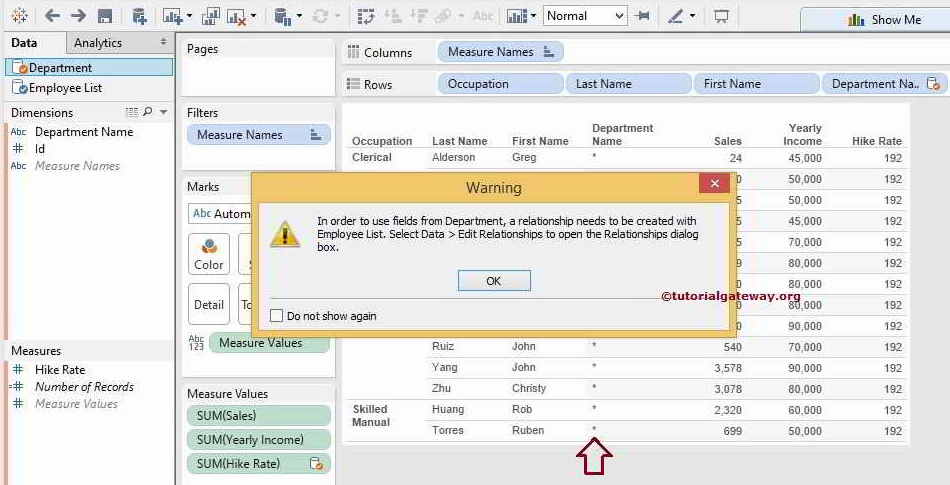Open the Normal fit combo box
950x485 pixels.
point(585,16)
